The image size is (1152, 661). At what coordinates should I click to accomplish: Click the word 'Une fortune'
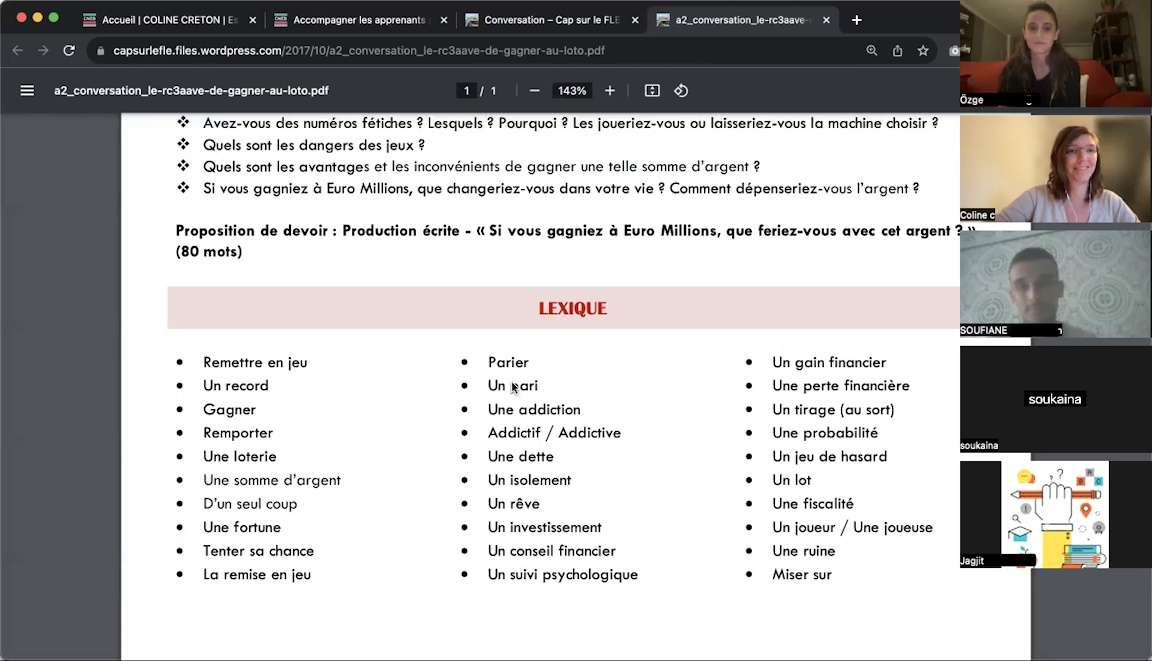[x=242, y=527]
